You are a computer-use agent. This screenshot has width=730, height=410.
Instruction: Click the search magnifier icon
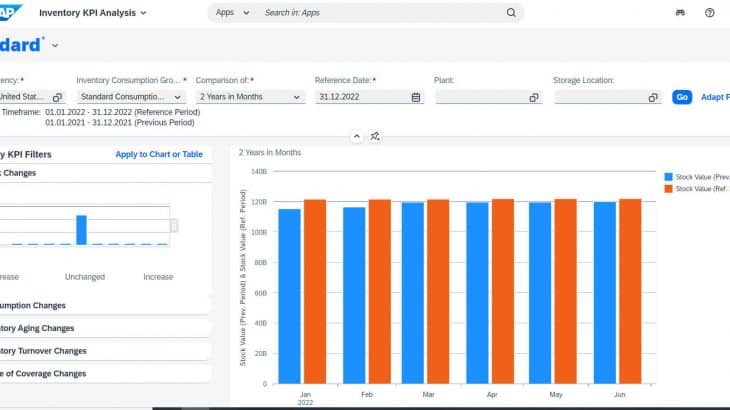tap(511, 13)
